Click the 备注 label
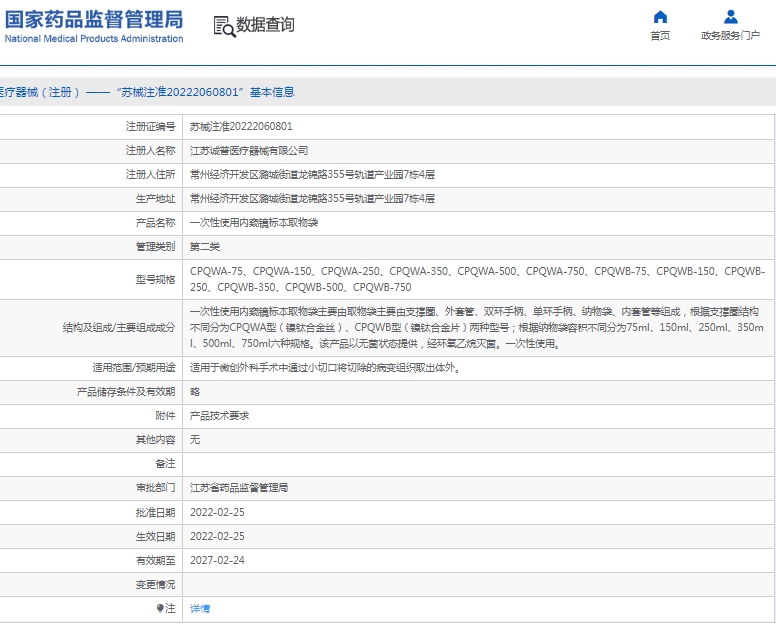The width and height of the screenshot is (776, 630). point(165,464)
